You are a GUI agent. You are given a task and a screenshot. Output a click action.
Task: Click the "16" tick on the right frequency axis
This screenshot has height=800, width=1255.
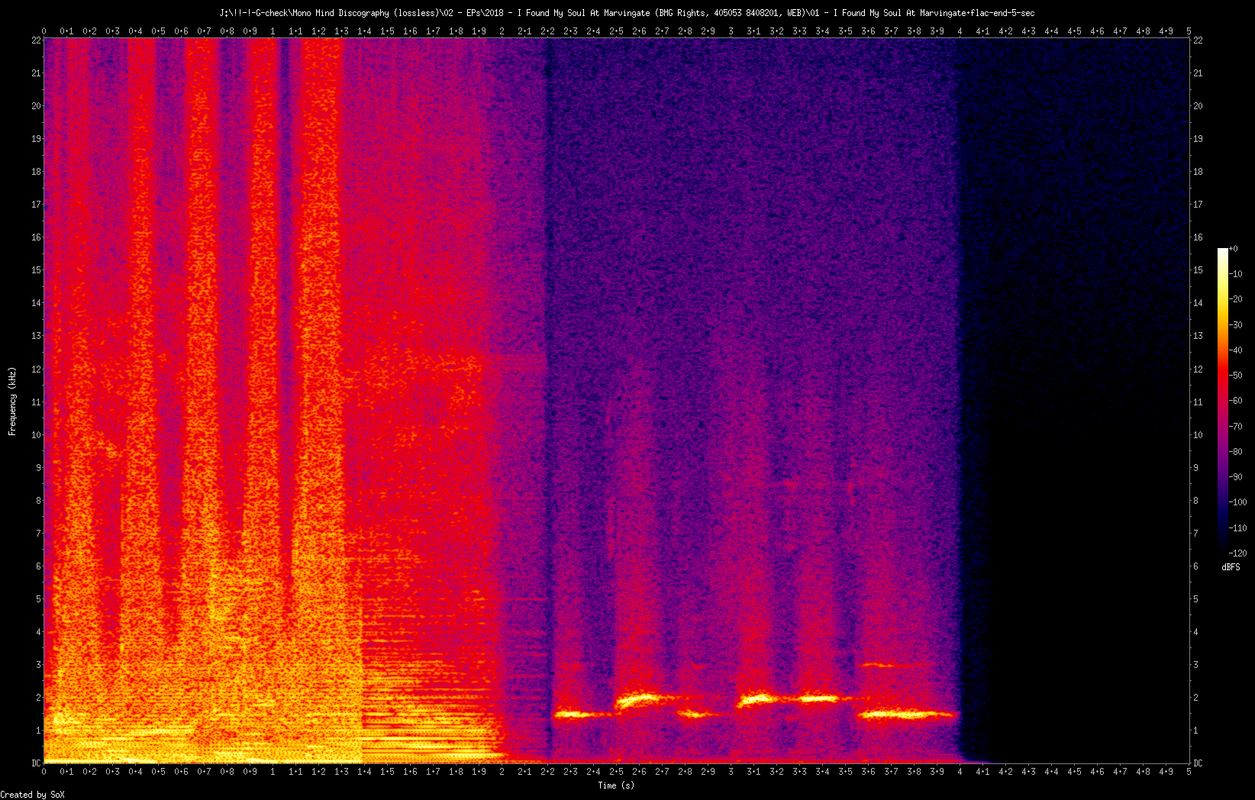(1199, 237)
